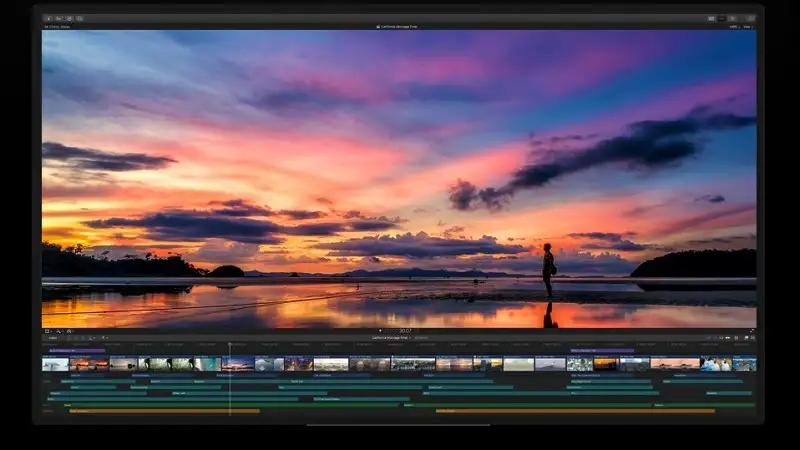Toggle the browser panel in top-right toolbar
Screen dimensions: 800x450
click(x=712, y=18)
